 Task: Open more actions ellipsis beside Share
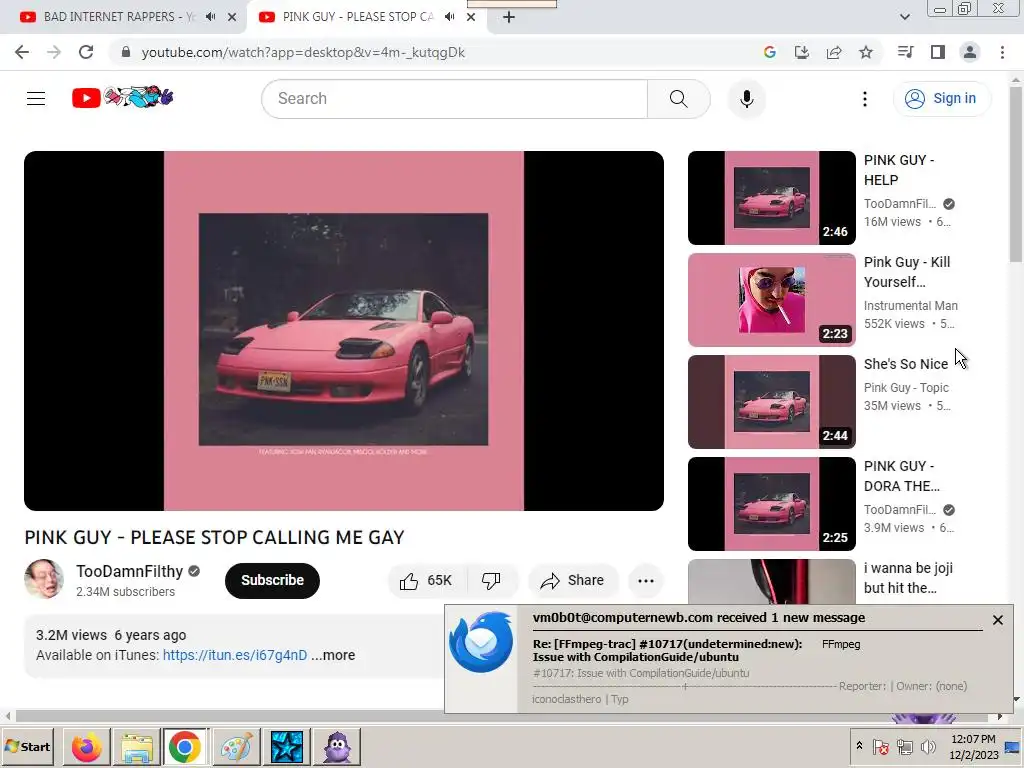pyautogui.click(x=645, y=581)
